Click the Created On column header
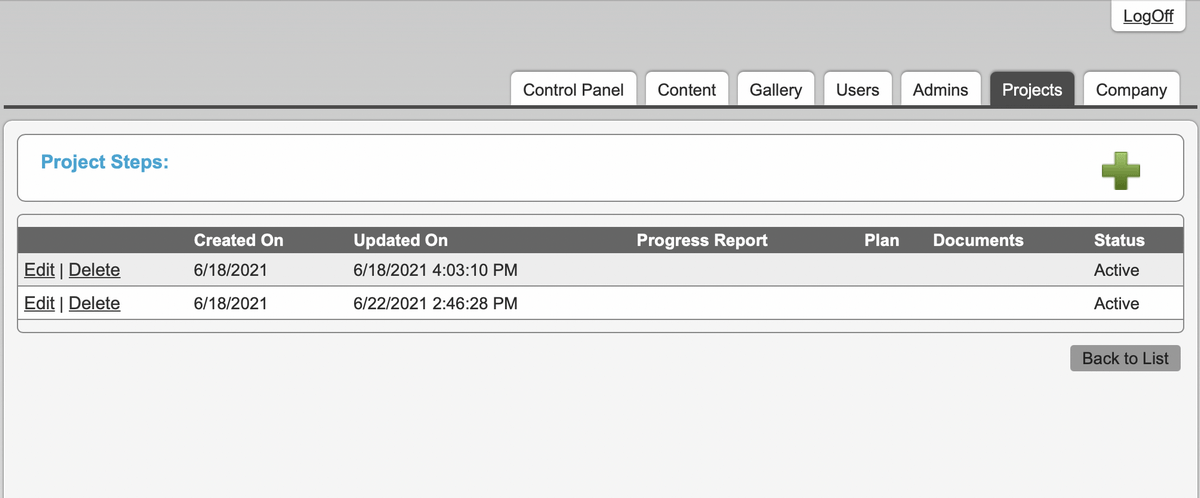Viewport: 1200px width, 498px height. click(238, 240)
